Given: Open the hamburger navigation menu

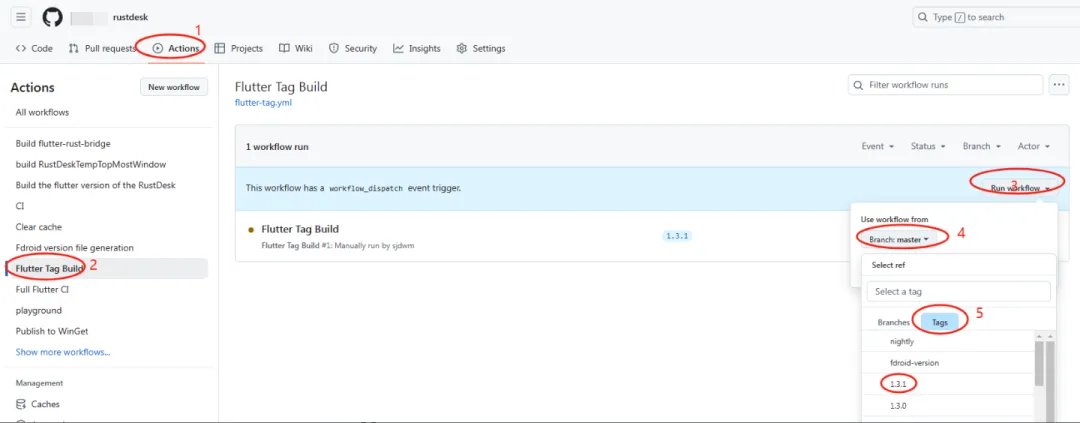Looking at the screenshot, I should (21, 17).
